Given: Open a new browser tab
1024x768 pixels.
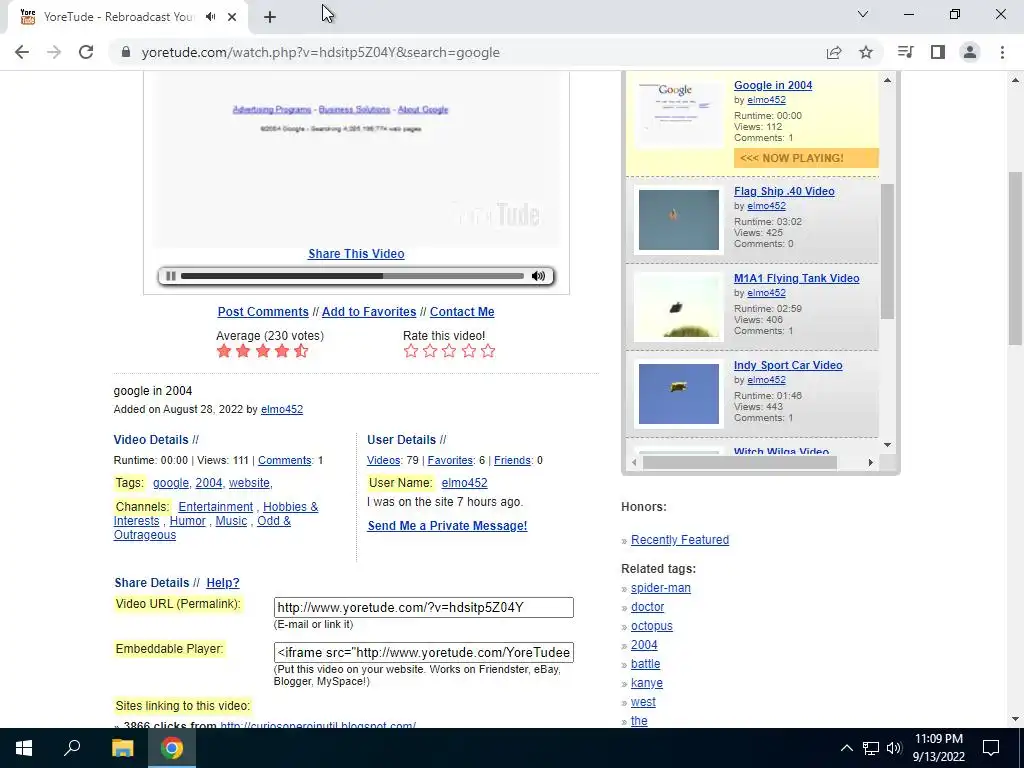Looking at the screenshot, I should pyautogui.click(x=270, y=17).
